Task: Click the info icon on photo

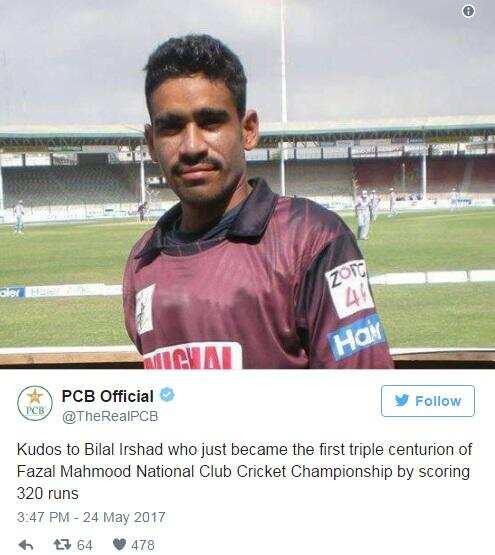Action: 468,11
